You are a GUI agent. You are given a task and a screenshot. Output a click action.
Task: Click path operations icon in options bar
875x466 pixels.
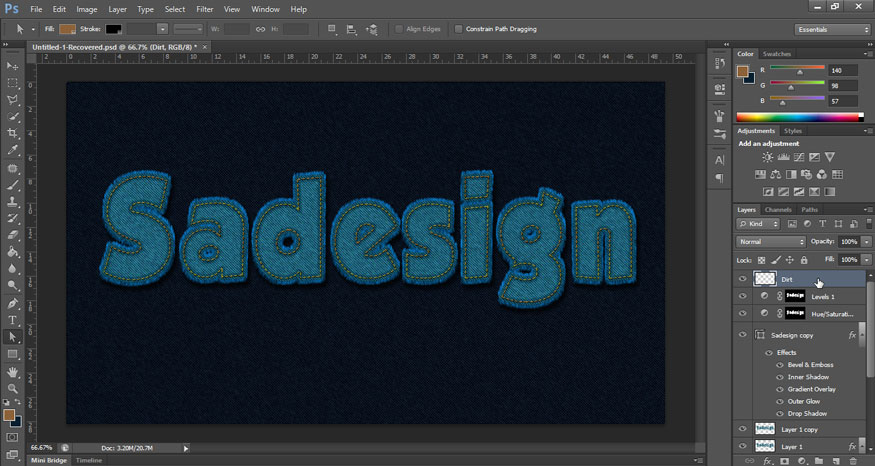point(332,29)
